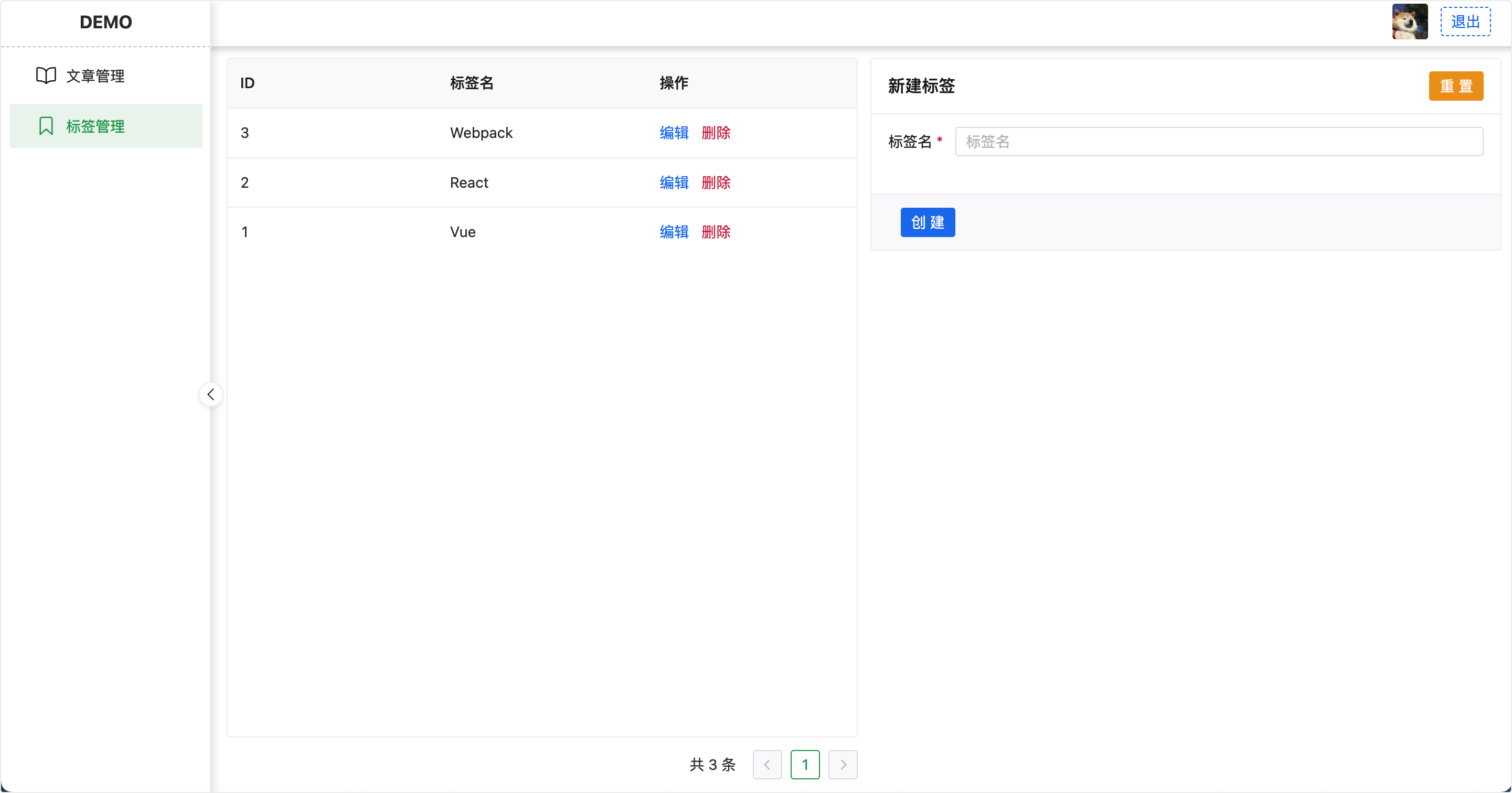Collapse the sidebar with arrow handle
This screenshot has width=1512, height=793.
(x=211, y=394)
